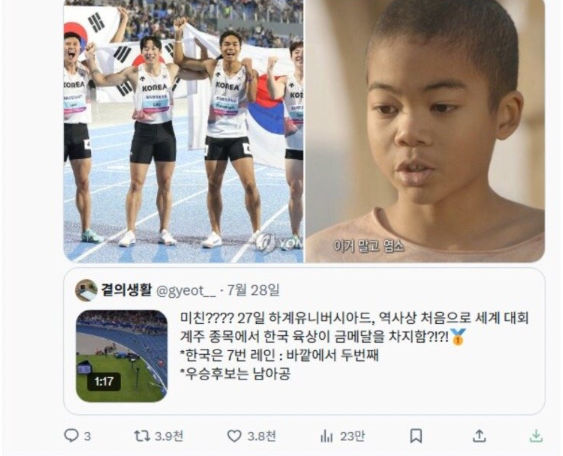This screenshot has height=456, width=563.
Task: Open view analytics bar chart icon
Action: 326,436
